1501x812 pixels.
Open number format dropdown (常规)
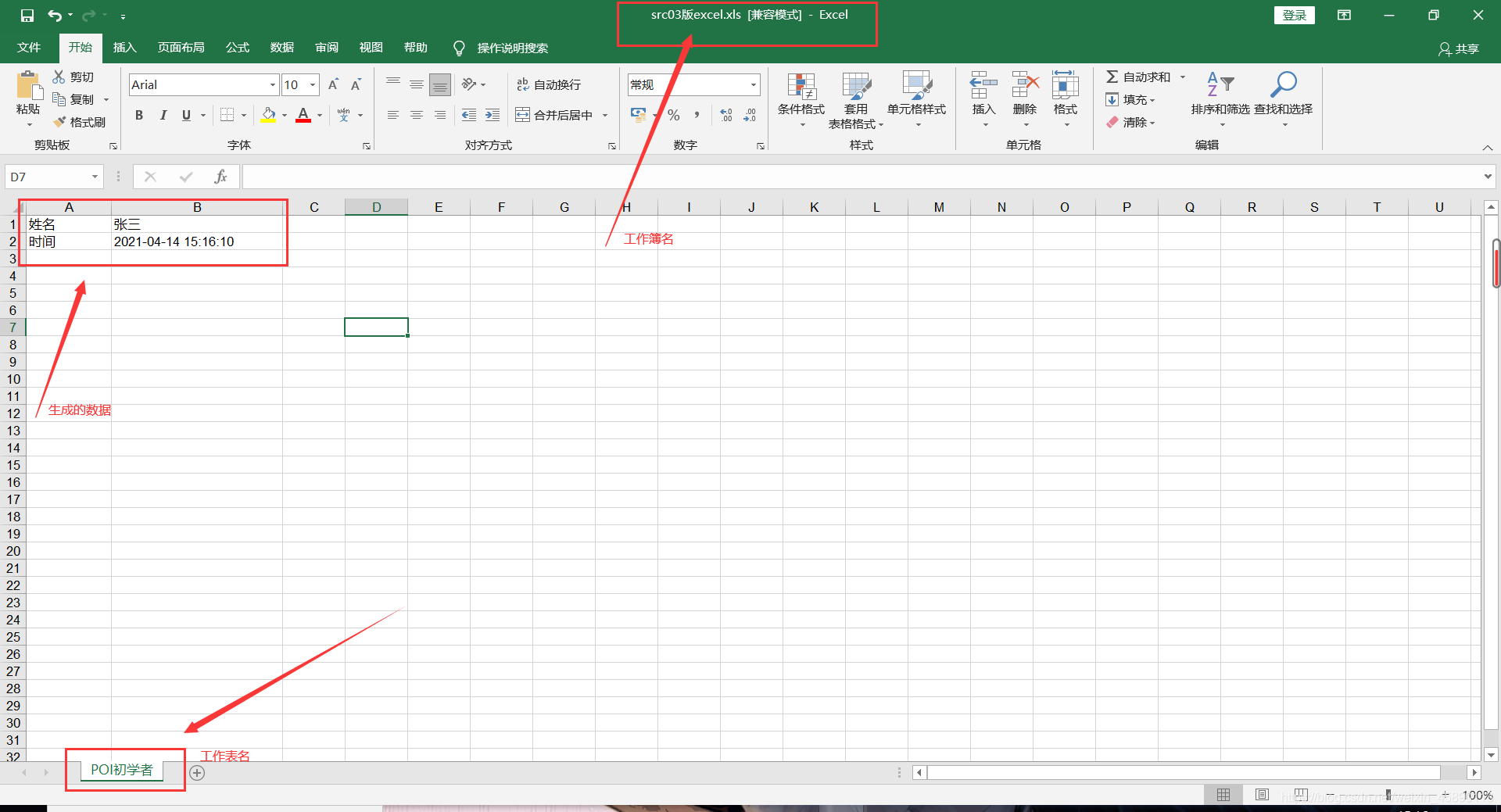click(754, 84)
